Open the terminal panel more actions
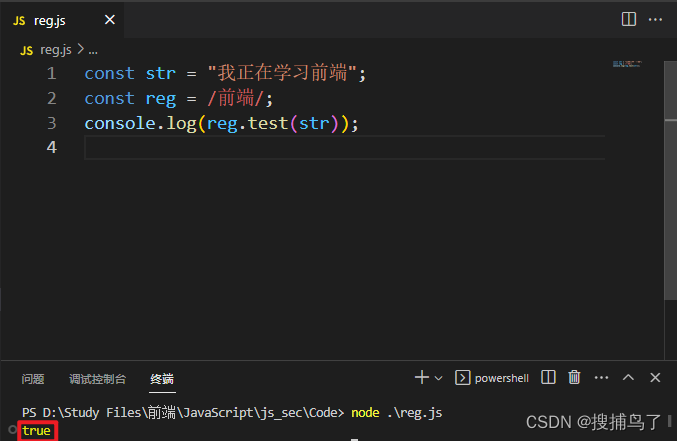Image resolution: width=677 pixels, height=441 pixels. [601, 378]
